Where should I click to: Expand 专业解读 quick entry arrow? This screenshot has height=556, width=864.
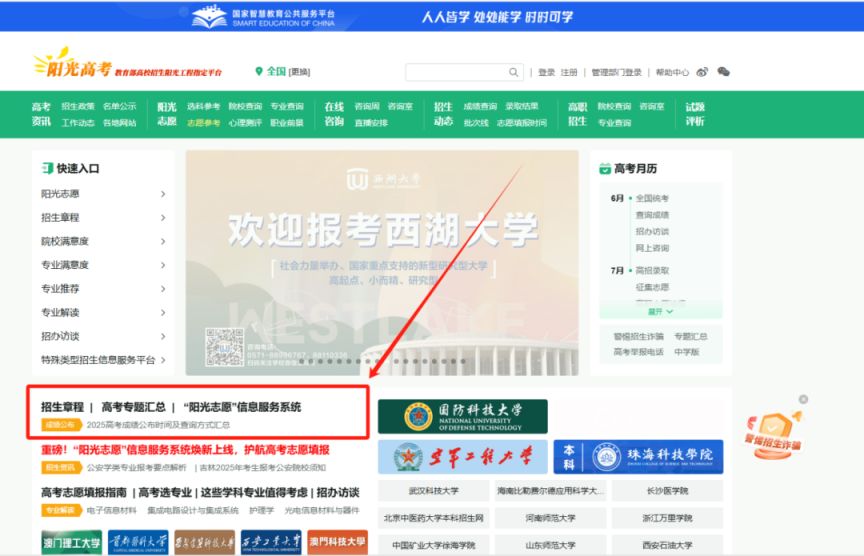[163, 312]
